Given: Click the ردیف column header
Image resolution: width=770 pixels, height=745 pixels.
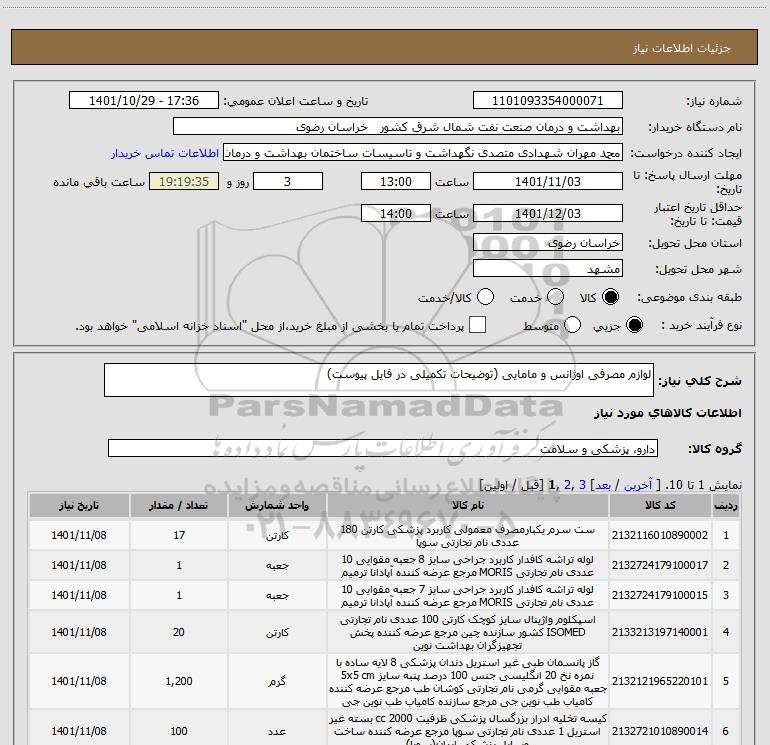Looking at the screenshot, I should coord(726,505).
